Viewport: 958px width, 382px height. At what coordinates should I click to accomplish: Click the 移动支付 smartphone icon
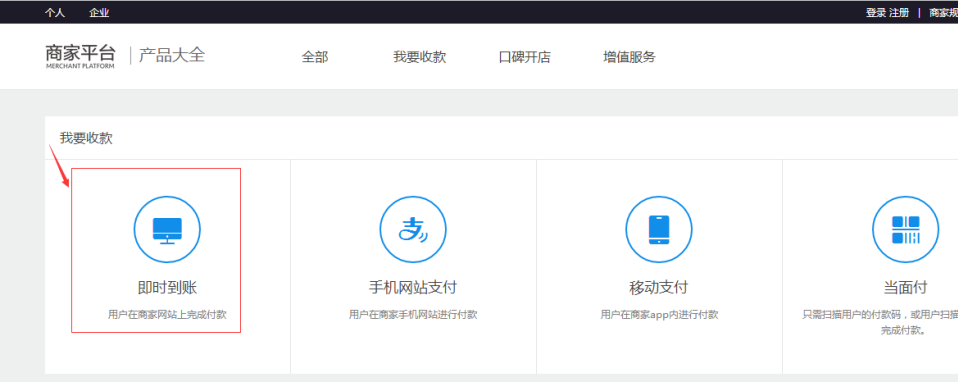point(659,230)
